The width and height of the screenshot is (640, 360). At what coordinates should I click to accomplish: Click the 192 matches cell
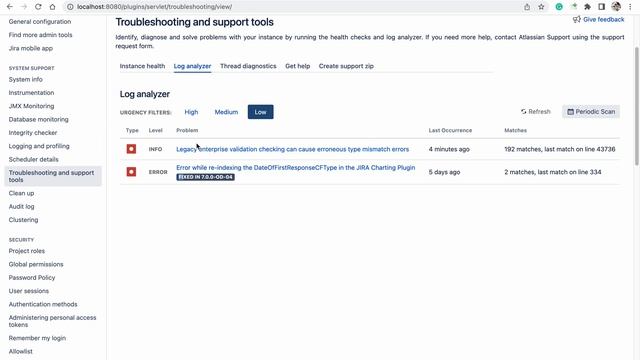(560, 149)
